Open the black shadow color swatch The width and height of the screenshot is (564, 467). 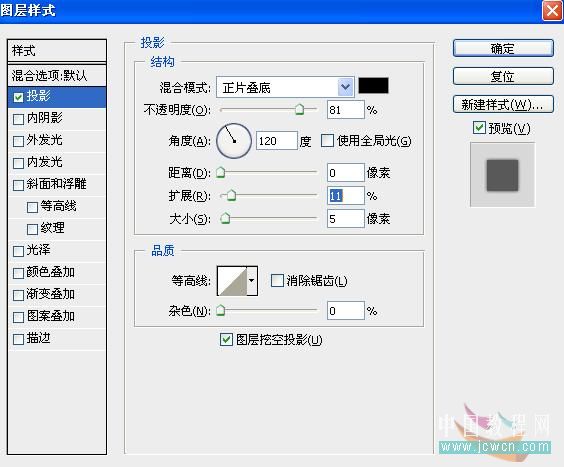[373, 86]
